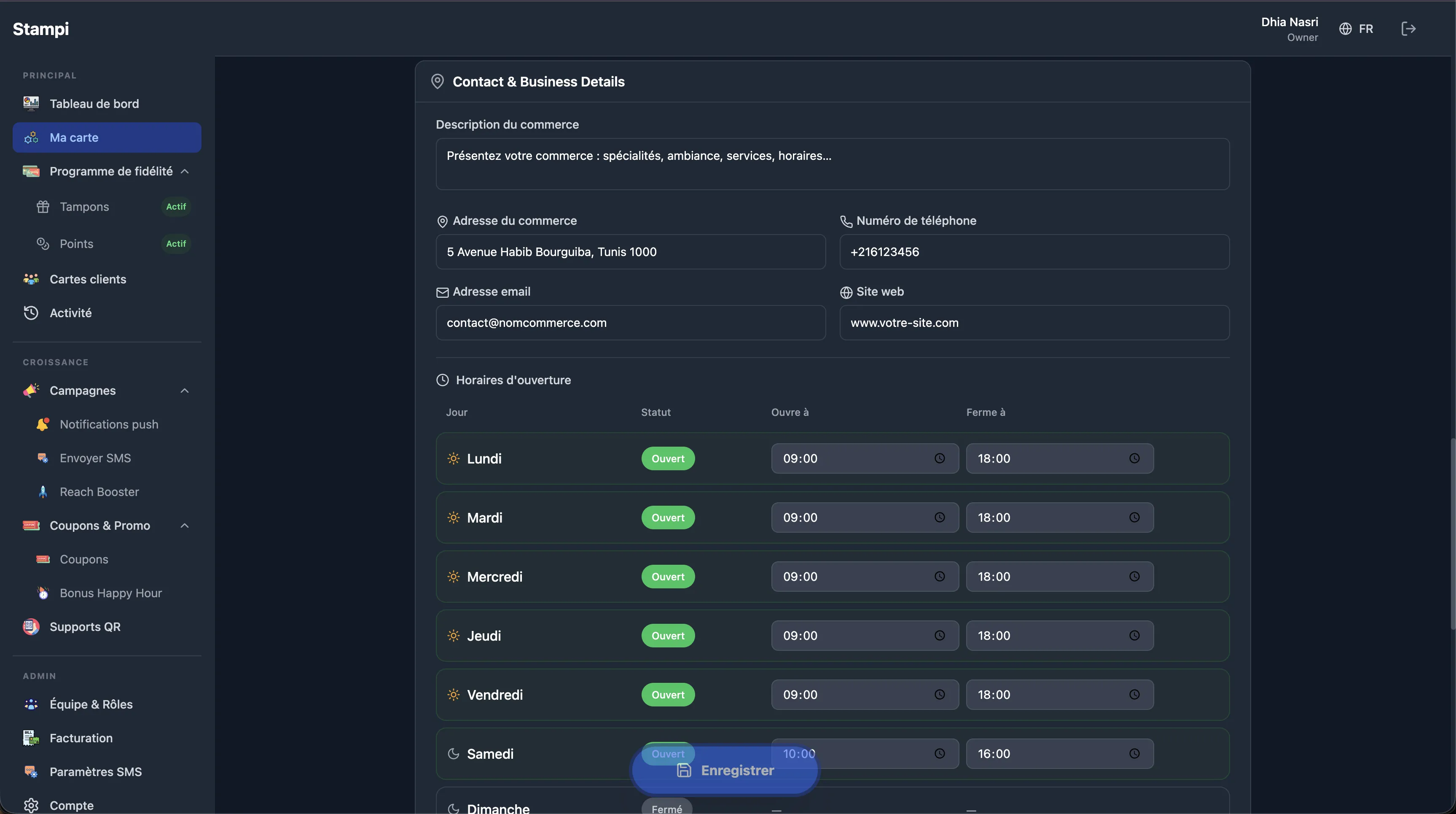Click the logout icon in header
This screenshot has width=1456, height=814.
click(1408, 29)
